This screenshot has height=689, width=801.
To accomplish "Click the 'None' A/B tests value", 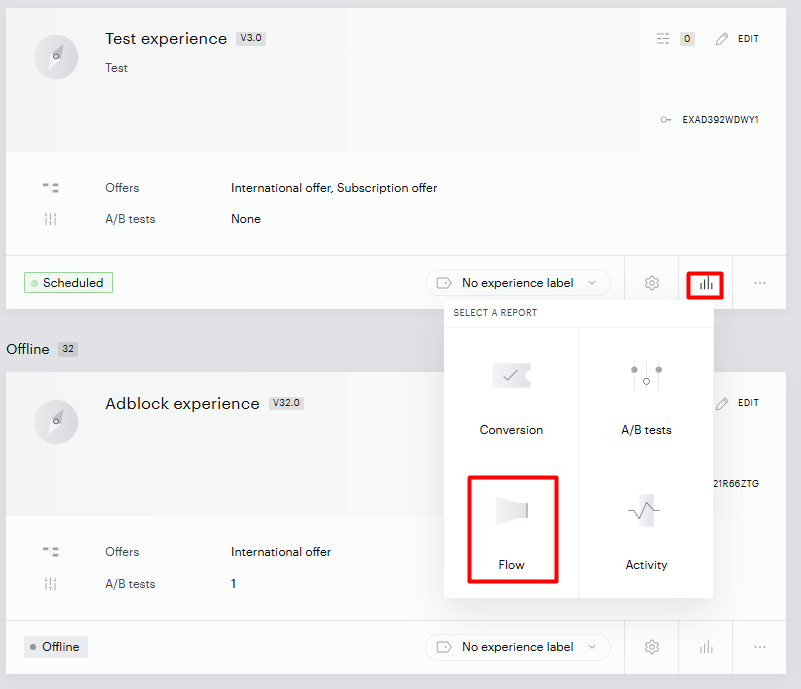I will 246,219.
